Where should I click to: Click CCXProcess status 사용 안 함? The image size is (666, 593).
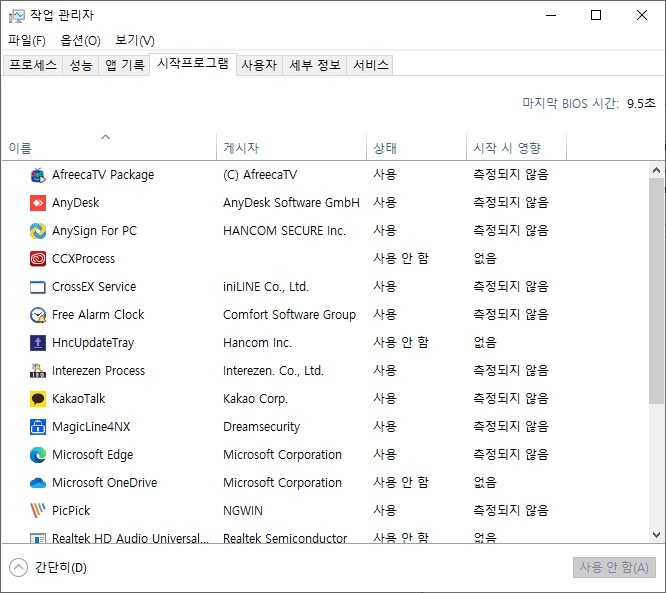click(x=401, y=259)
